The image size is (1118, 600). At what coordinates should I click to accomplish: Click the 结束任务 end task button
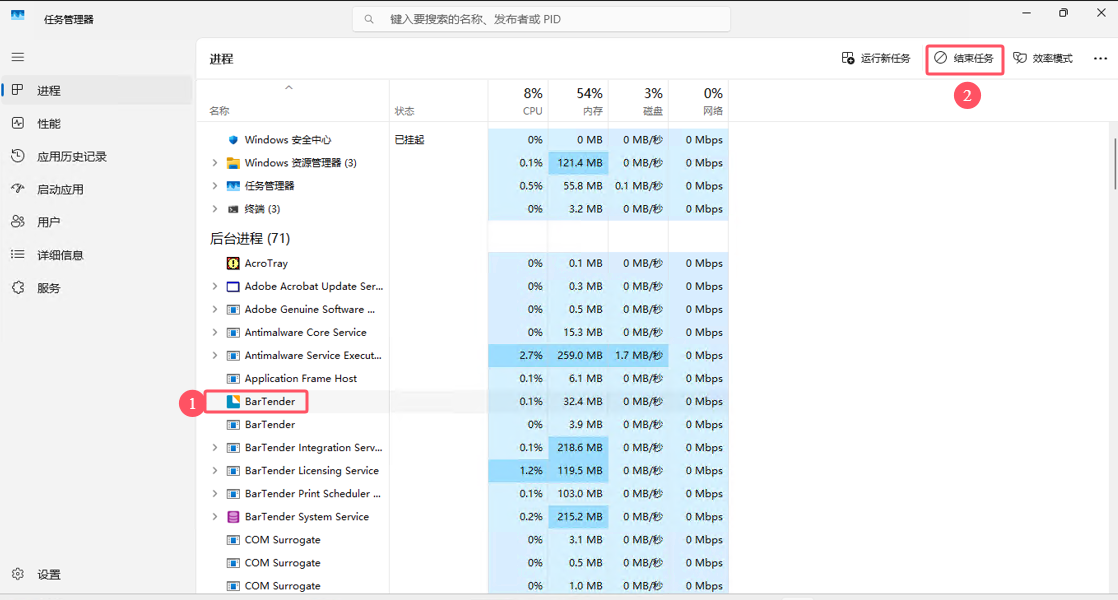964,58
